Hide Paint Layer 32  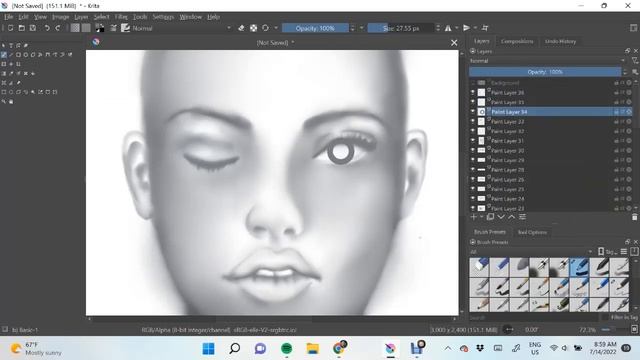[x=473, y=131]
